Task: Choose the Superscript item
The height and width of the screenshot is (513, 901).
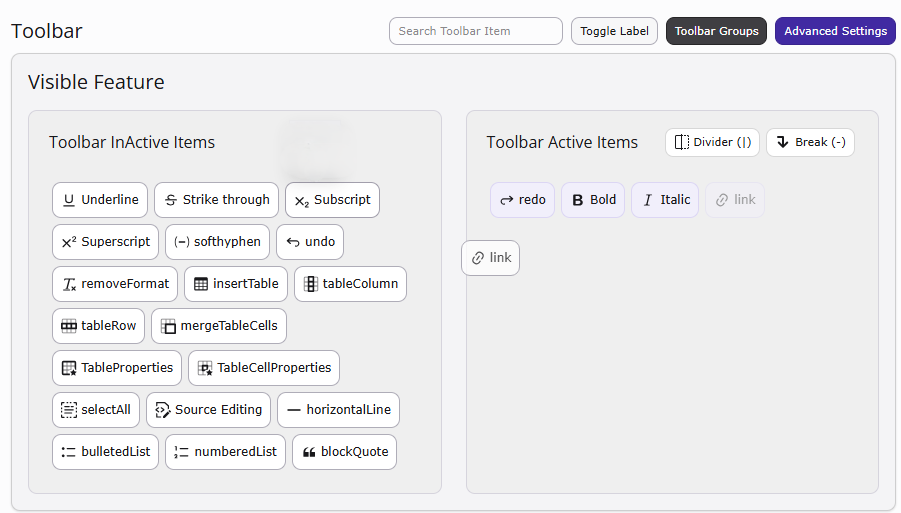Action: [106, 242]
